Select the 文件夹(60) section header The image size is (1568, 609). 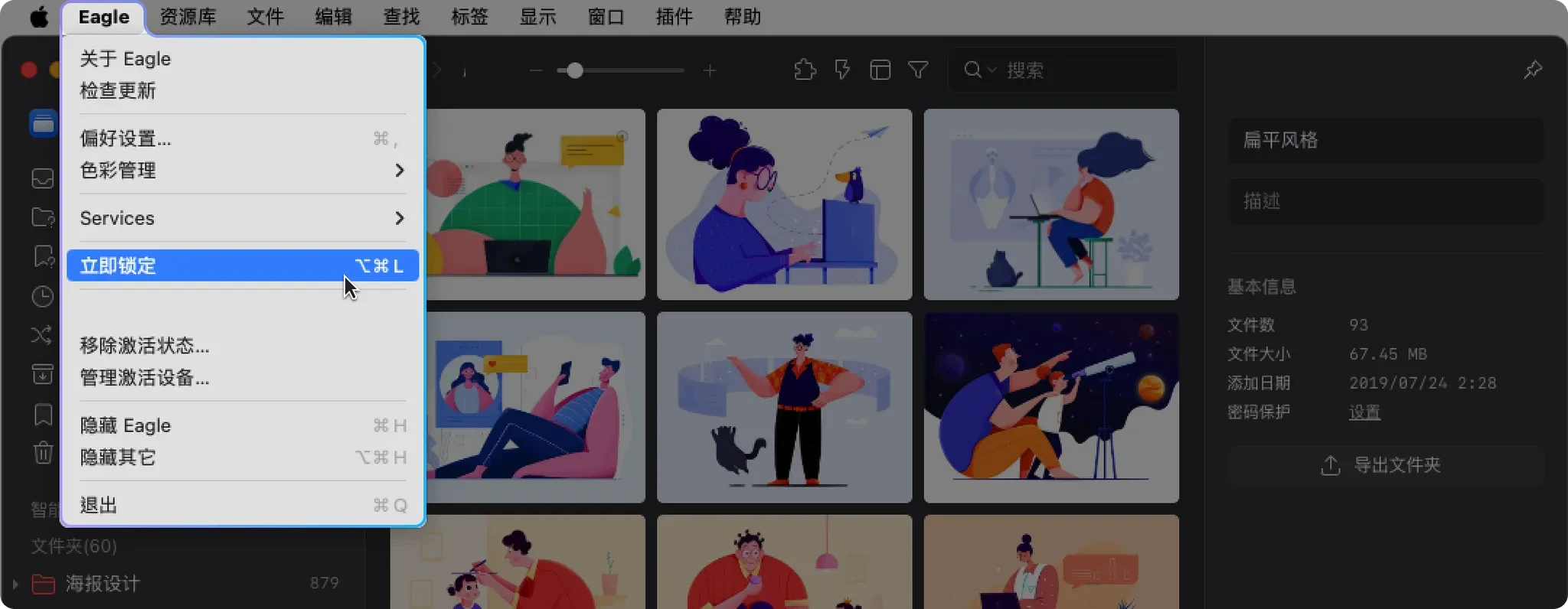tap(74, 546)
